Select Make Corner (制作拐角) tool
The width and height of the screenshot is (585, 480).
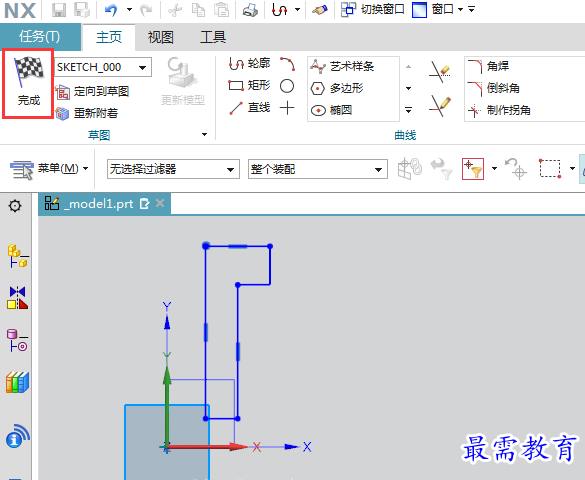tap(499, 110)
